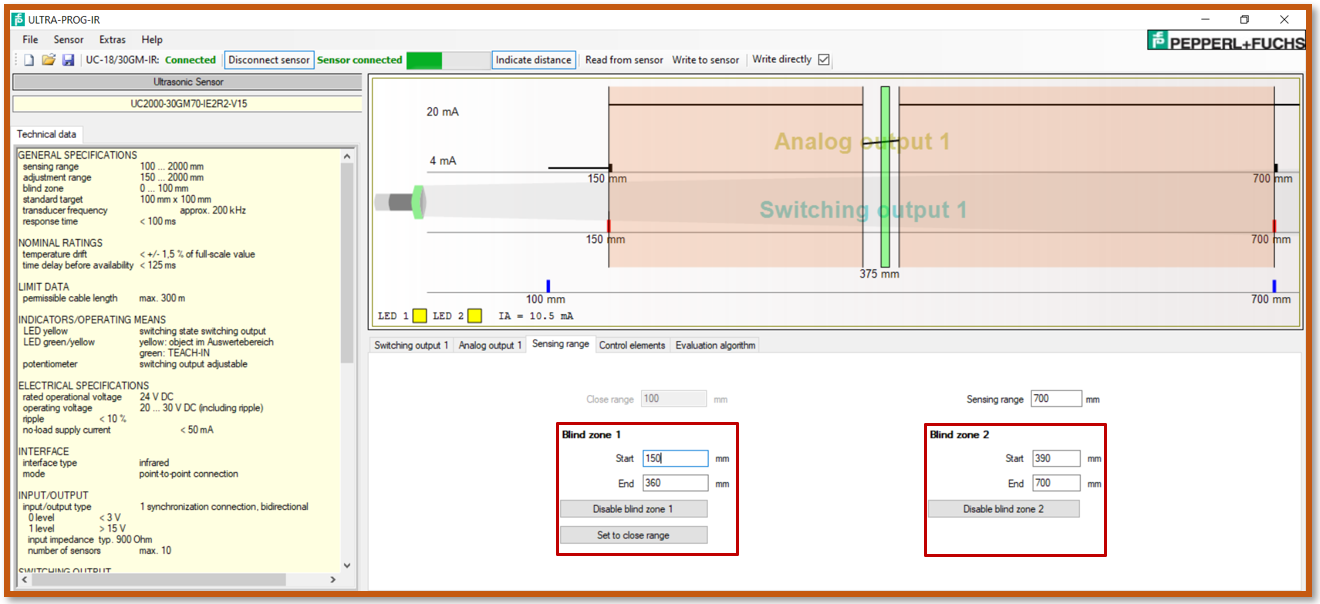The image size is (1320, 604).
Task: Click the yellow LED 1 indicator
Action: tap(420, 316)
